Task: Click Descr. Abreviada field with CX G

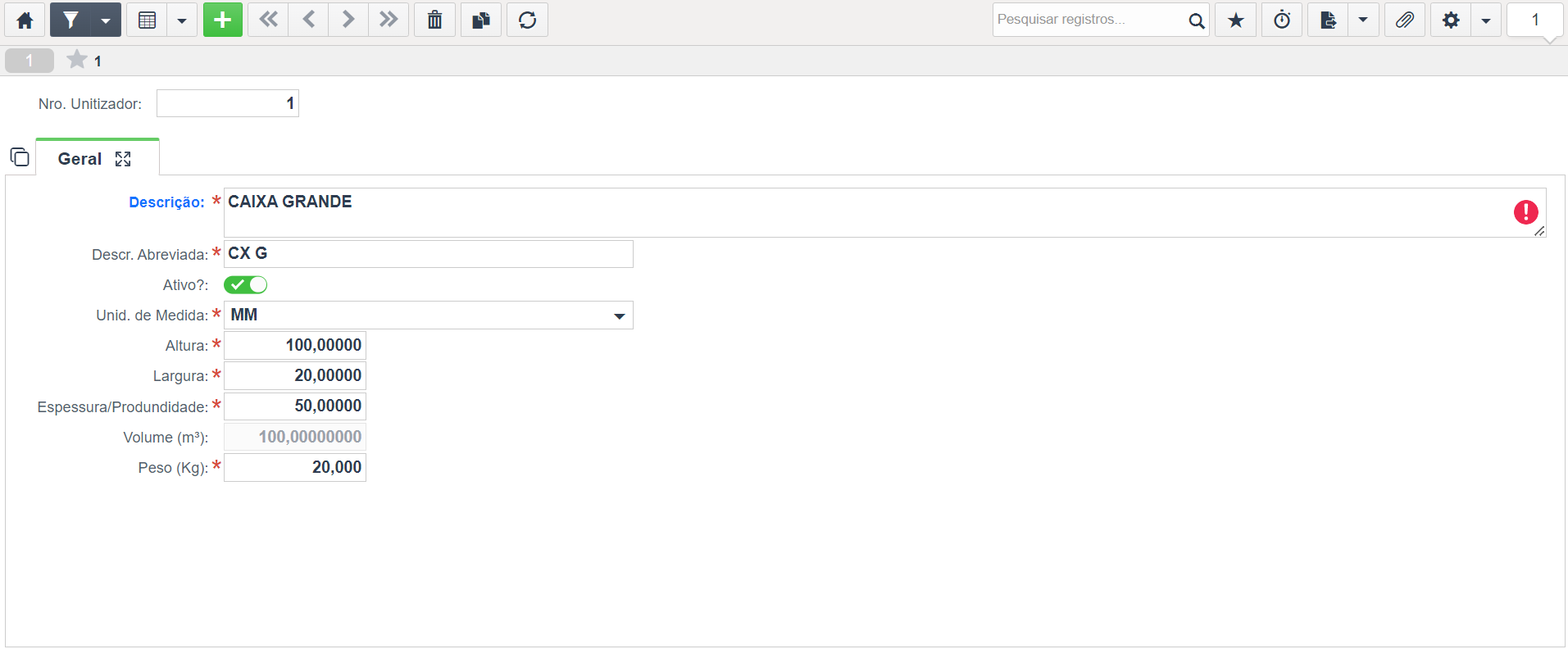Action: 429,254
